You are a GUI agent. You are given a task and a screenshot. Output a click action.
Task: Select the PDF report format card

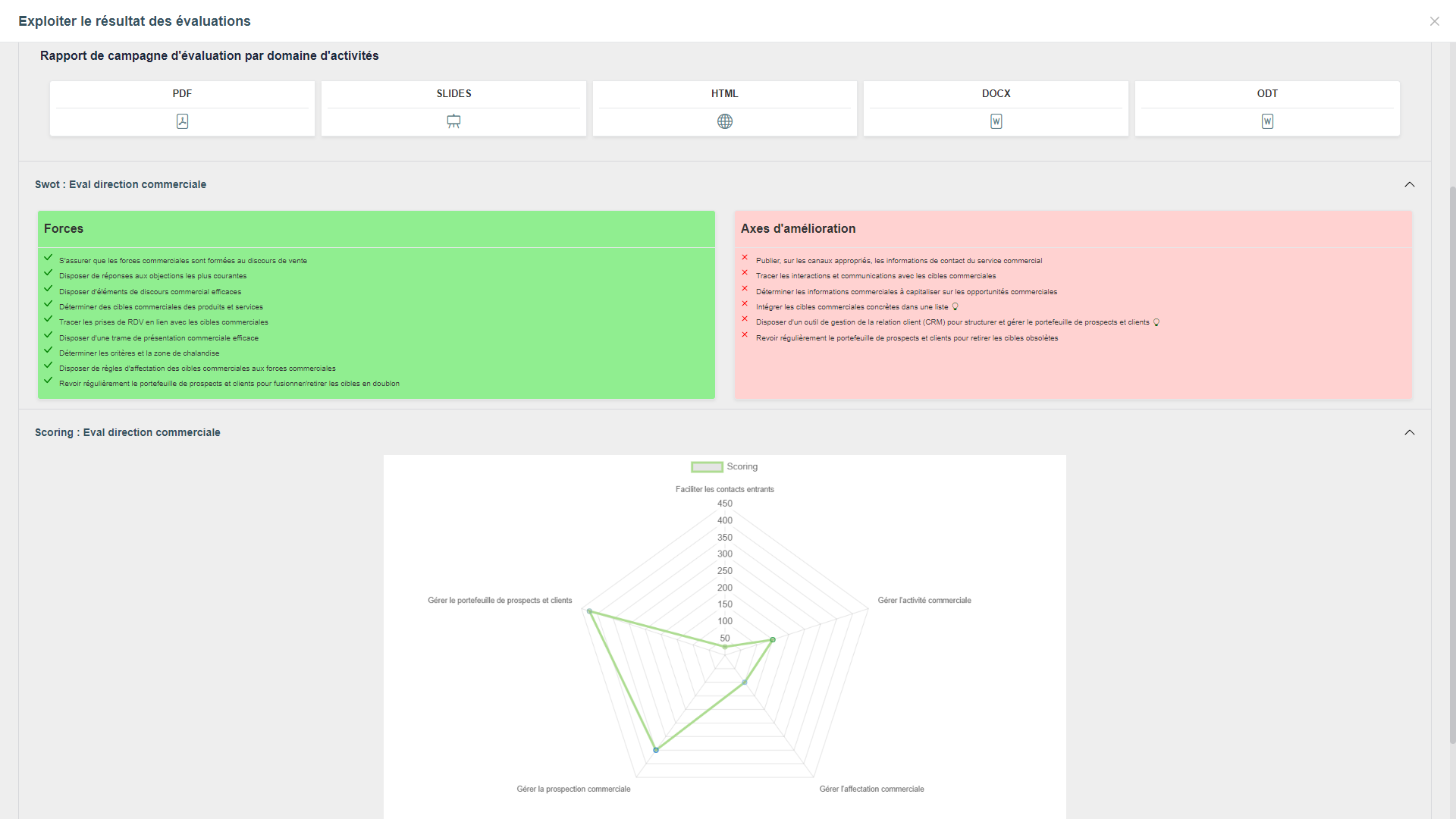pyautogui.click(x=182, y=108)
